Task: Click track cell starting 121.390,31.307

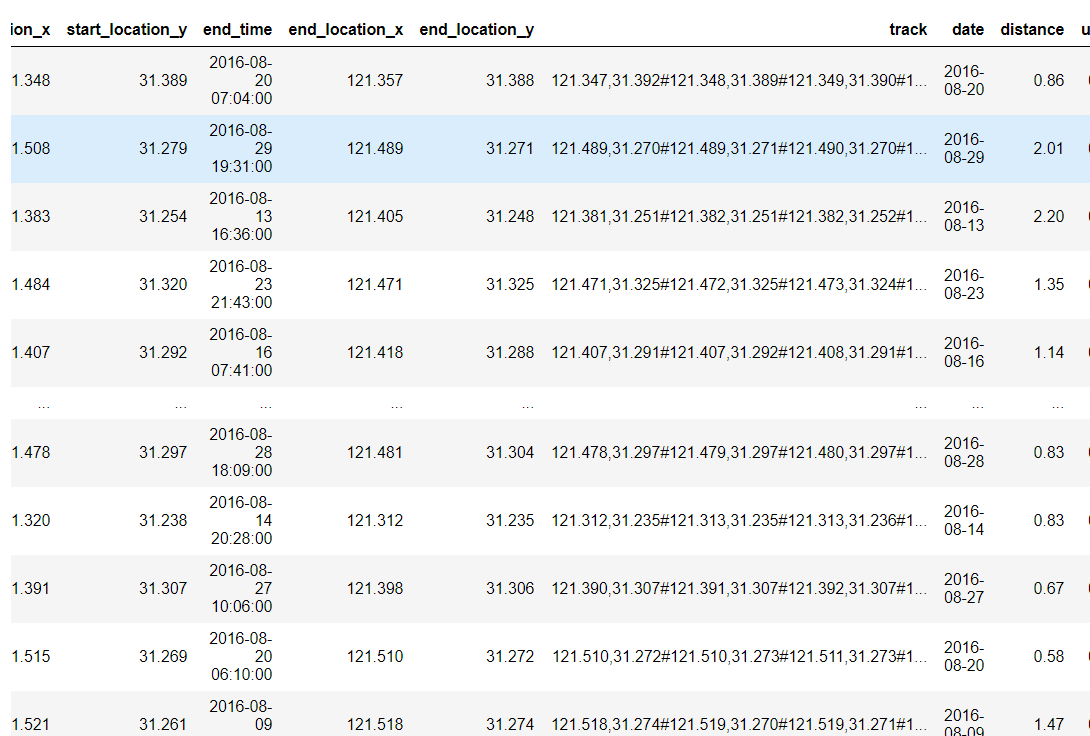Action: tap(739, 589)
